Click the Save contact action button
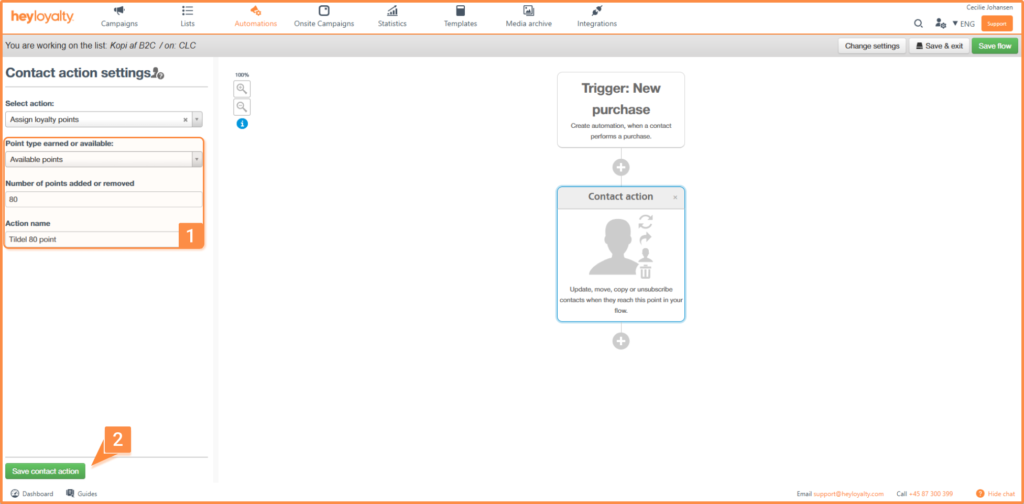Viewport: 1024px width, 504px height. point(45,471)
